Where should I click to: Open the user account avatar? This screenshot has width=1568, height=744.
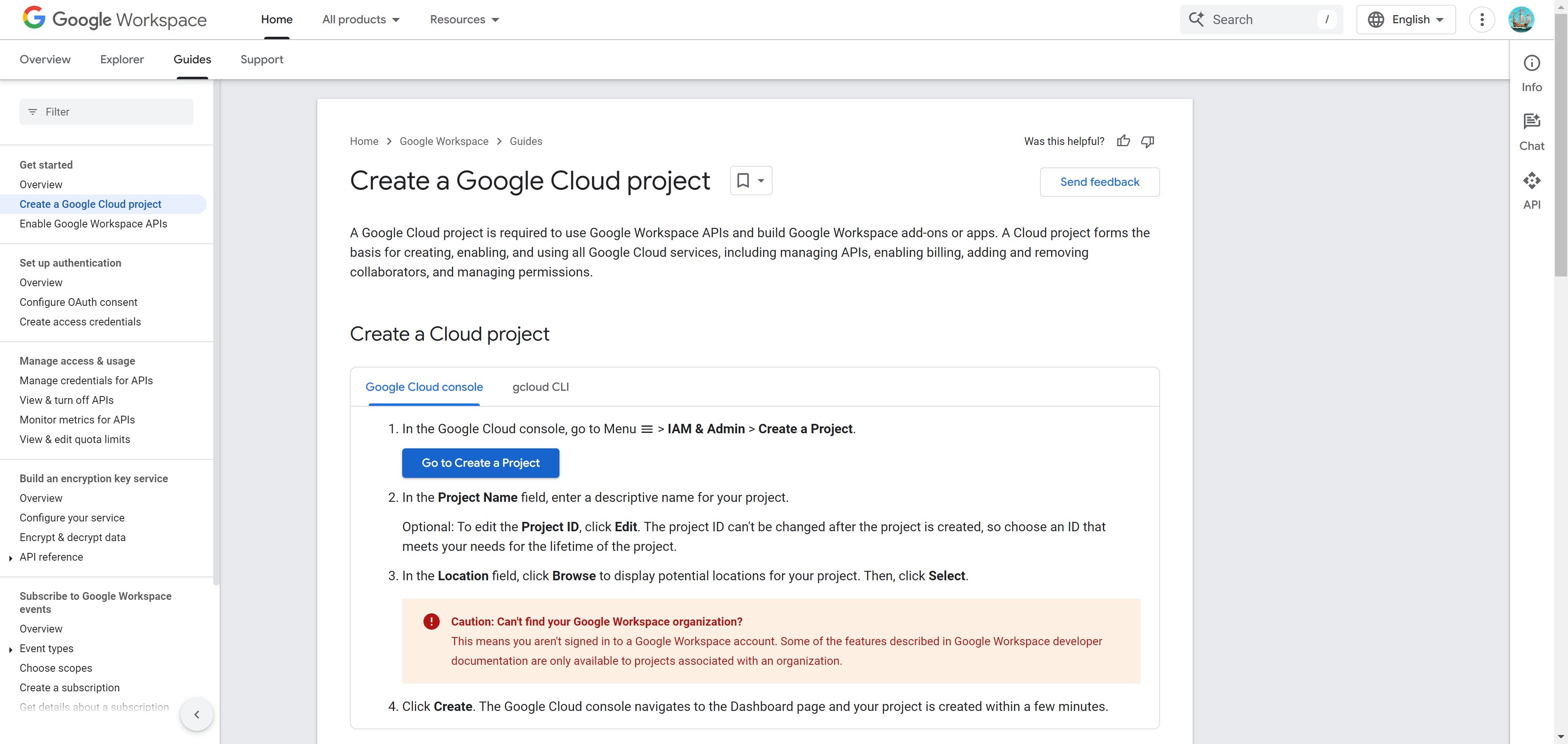pyautogui.click(x=1521, y=20)
